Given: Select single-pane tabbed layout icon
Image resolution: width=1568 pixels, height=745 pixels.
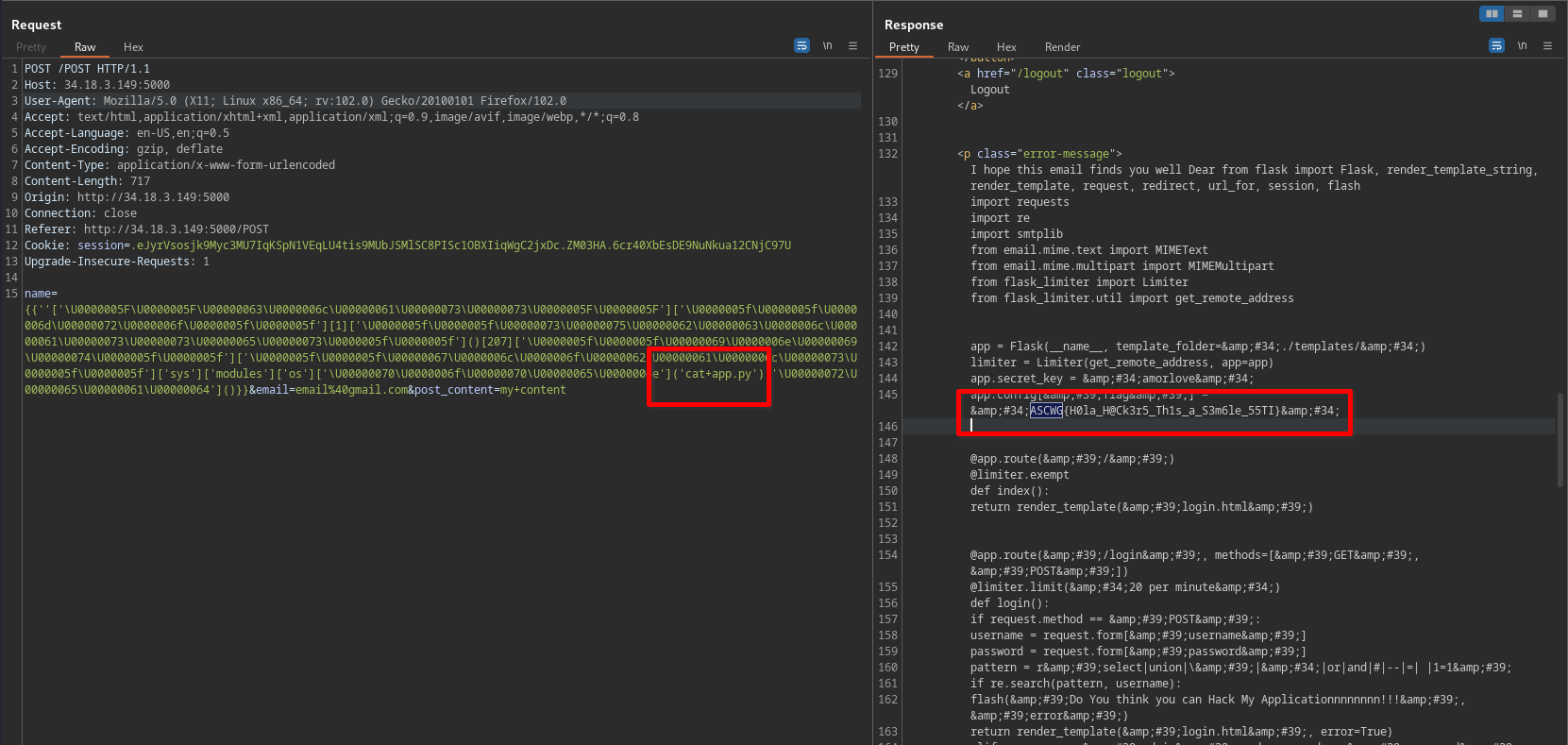Looking at the screenshot, I should pyautogui.click(x=1543, y=14).
